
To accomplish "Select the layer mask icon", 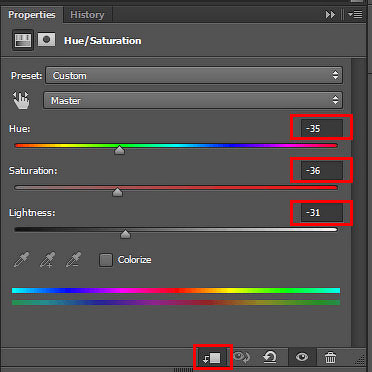I will [x=46, y=40].
